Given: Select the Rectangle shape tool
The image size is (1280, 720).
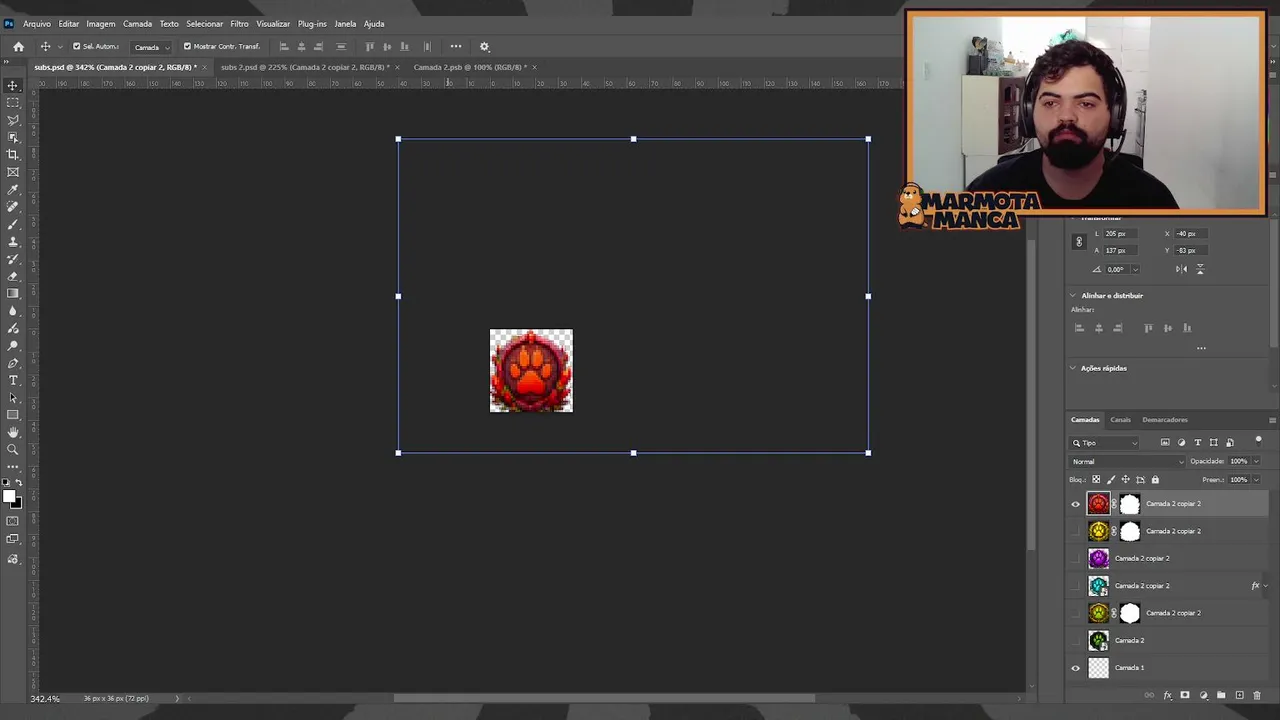Looking at the screenshot, I should (x=13, y=415).
